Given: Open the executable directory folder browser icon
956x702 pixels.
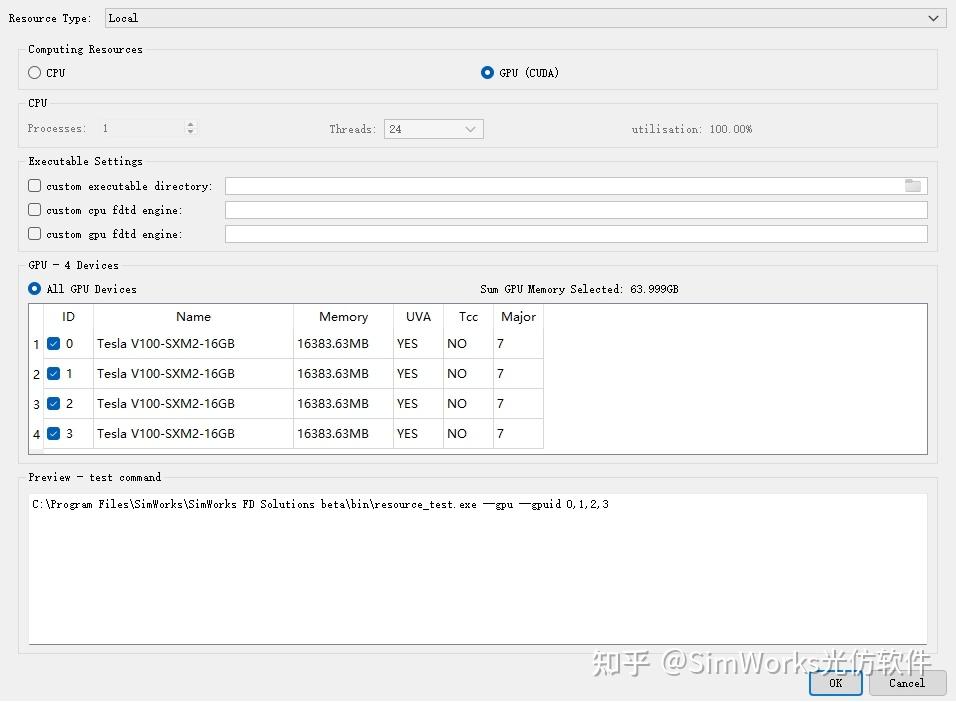Looking at the screenshot, I should 913,185.
